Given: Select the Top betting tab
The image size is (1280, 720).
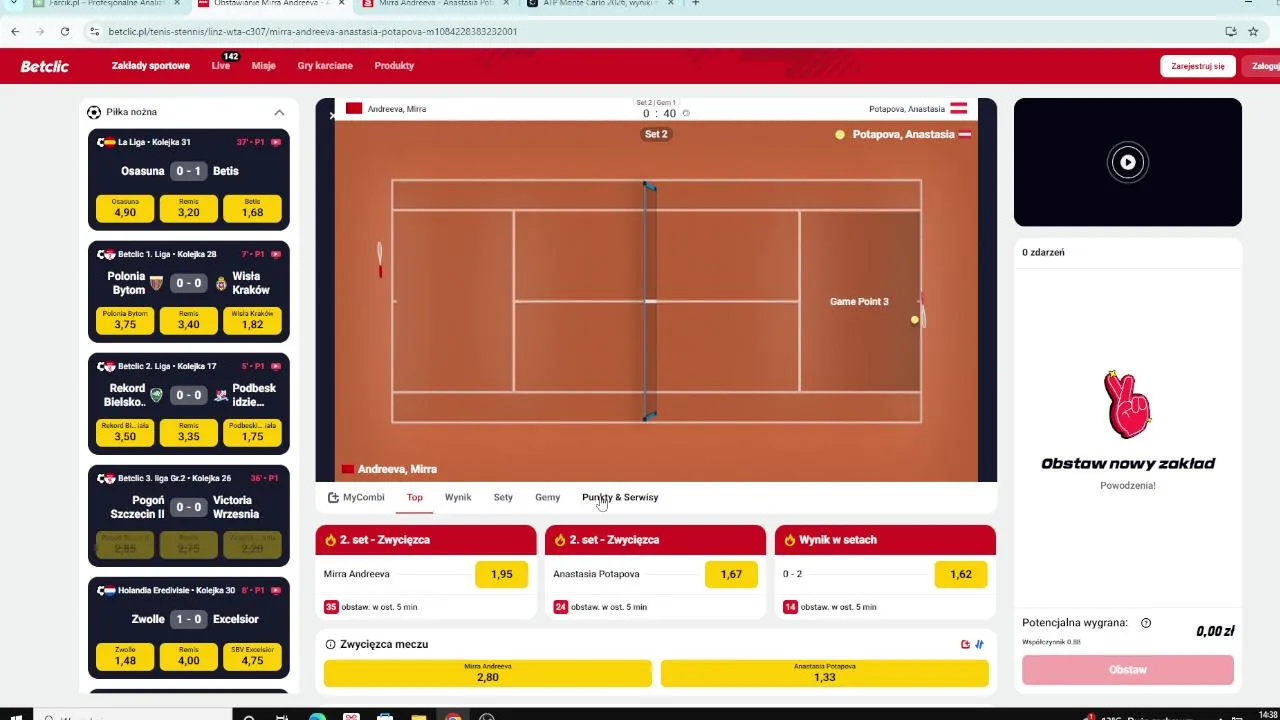Looking at the screenshot, I should pos(414,497).
